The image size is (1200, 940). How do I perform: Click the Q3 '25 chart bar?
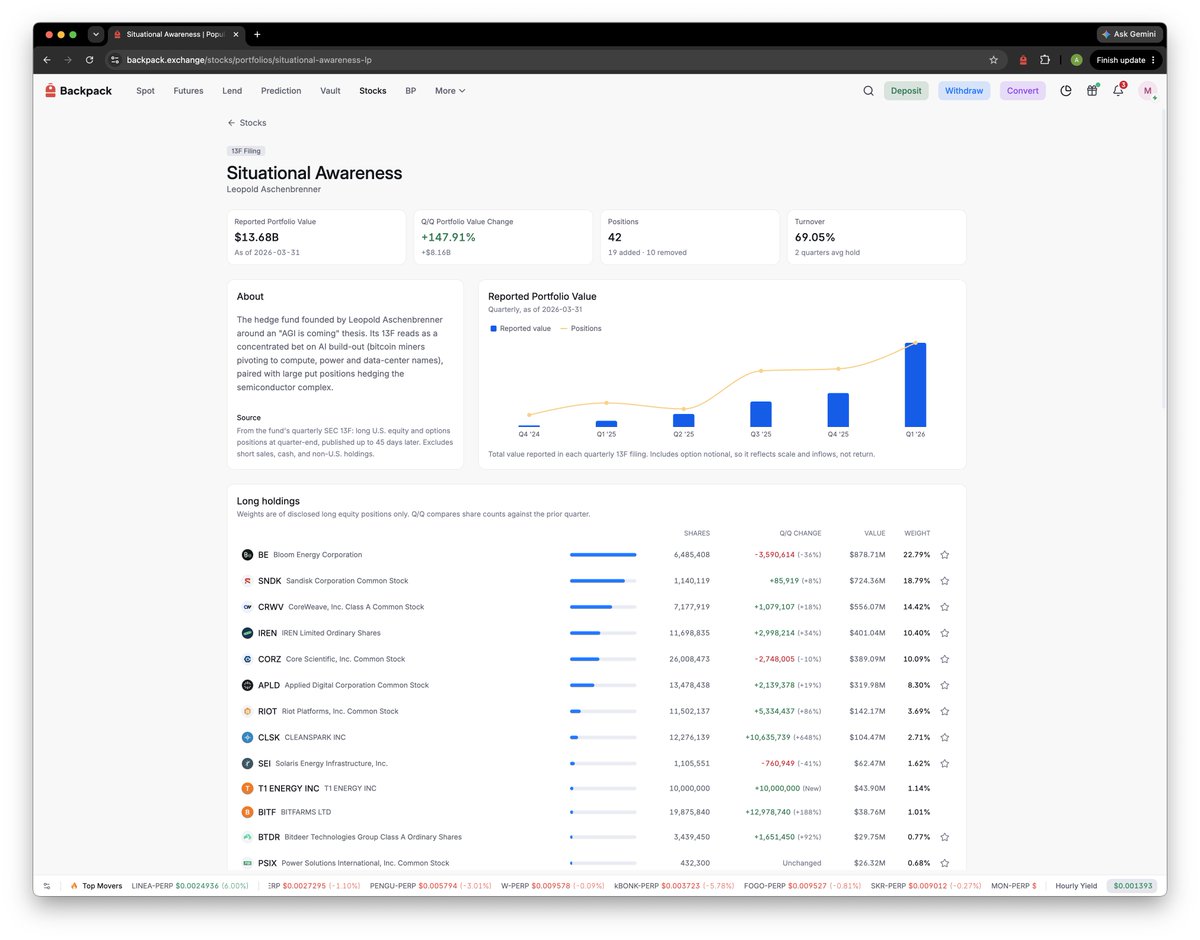tap(761, 414)
